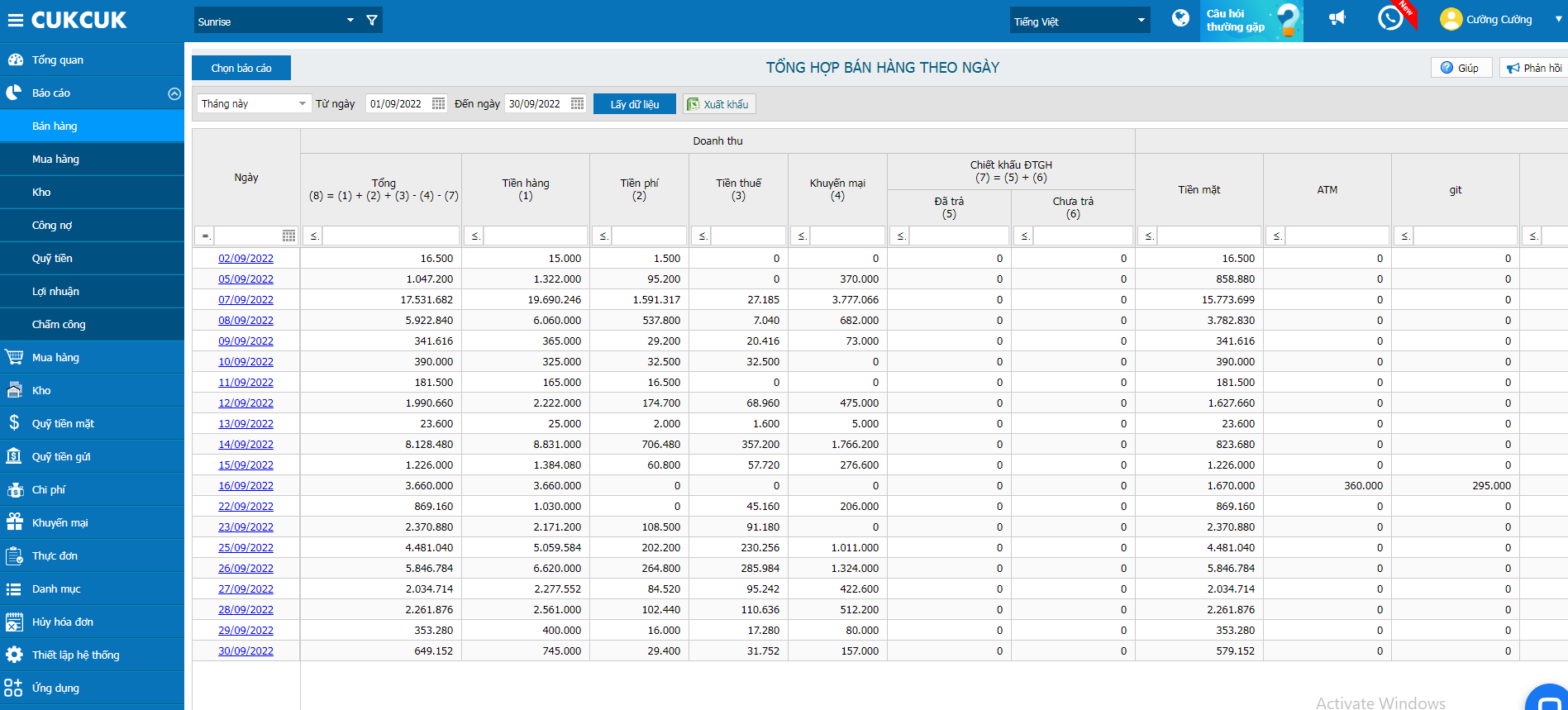Click the git value 295.000

1491,485
